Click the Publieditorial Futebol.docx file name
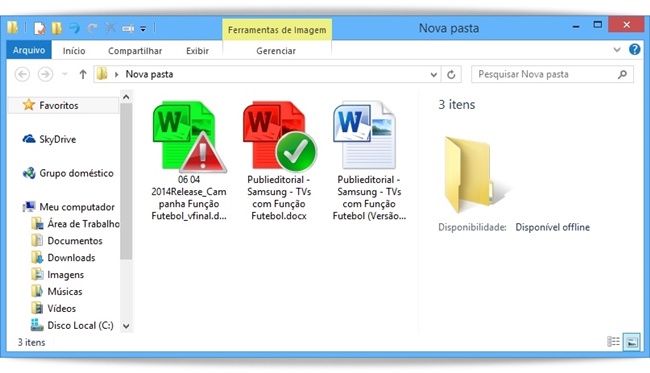The height and width of the screenshot is (373, 650). pyautogui.click(x=279, y=198)
